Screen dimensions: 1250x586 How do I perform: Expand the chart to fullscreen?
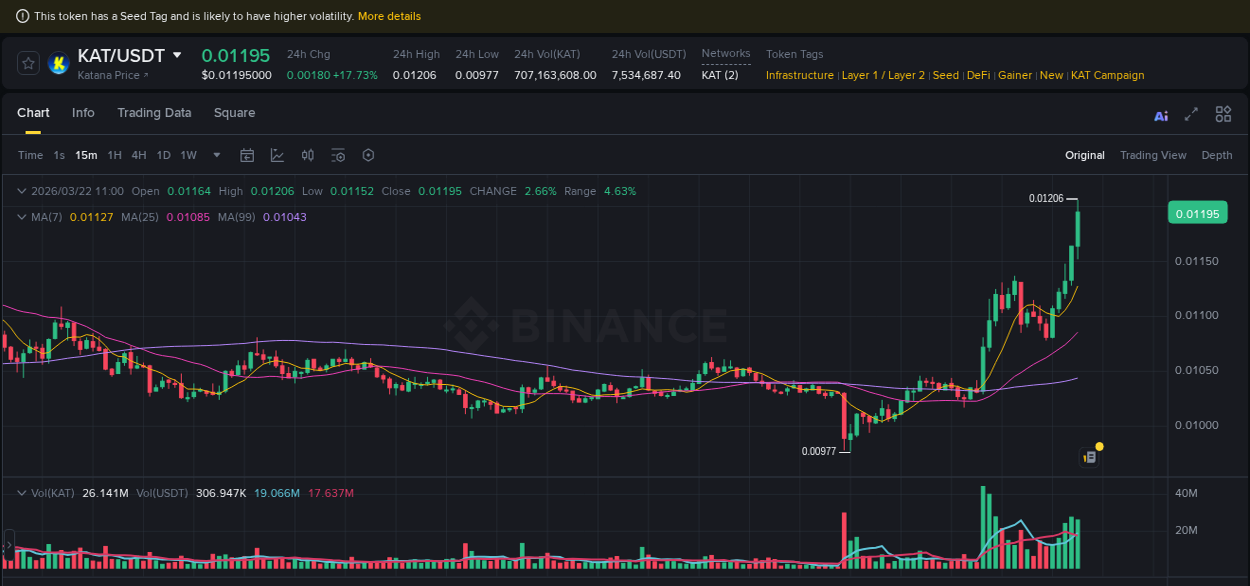1190,115
